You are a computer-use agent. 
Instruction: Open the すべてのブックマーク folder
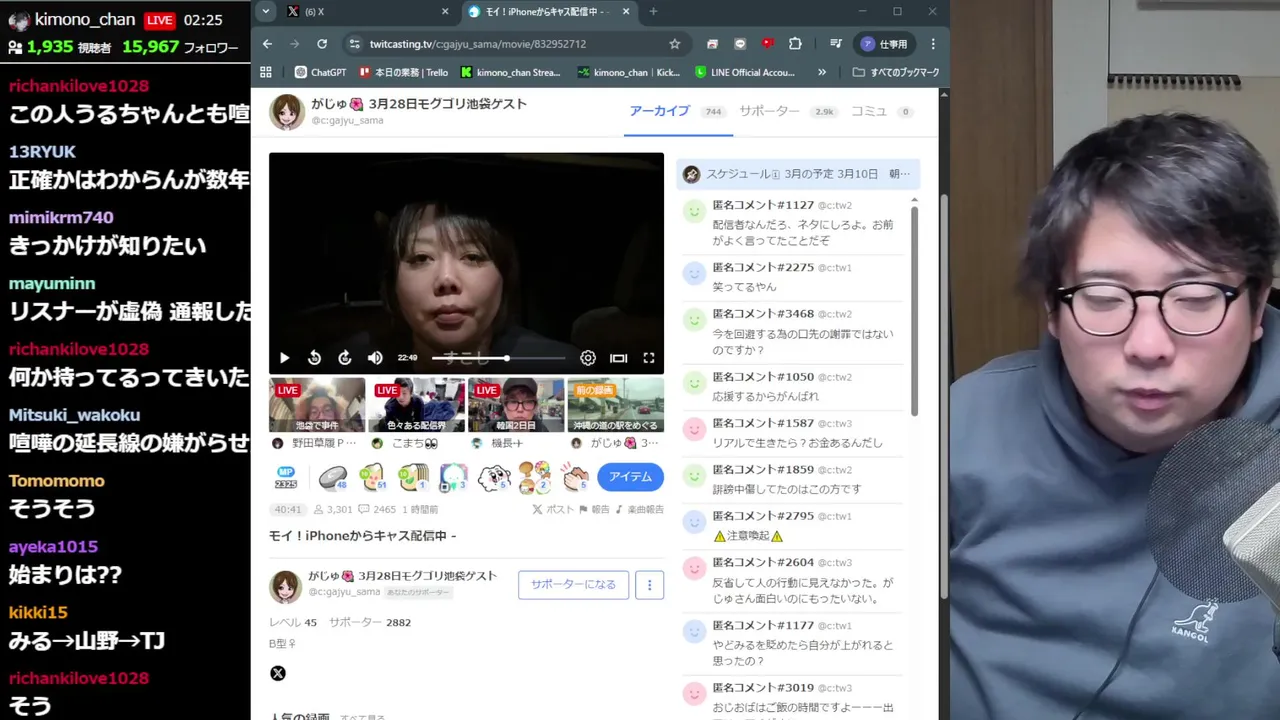pyautogui.click(x=896, y=72)
